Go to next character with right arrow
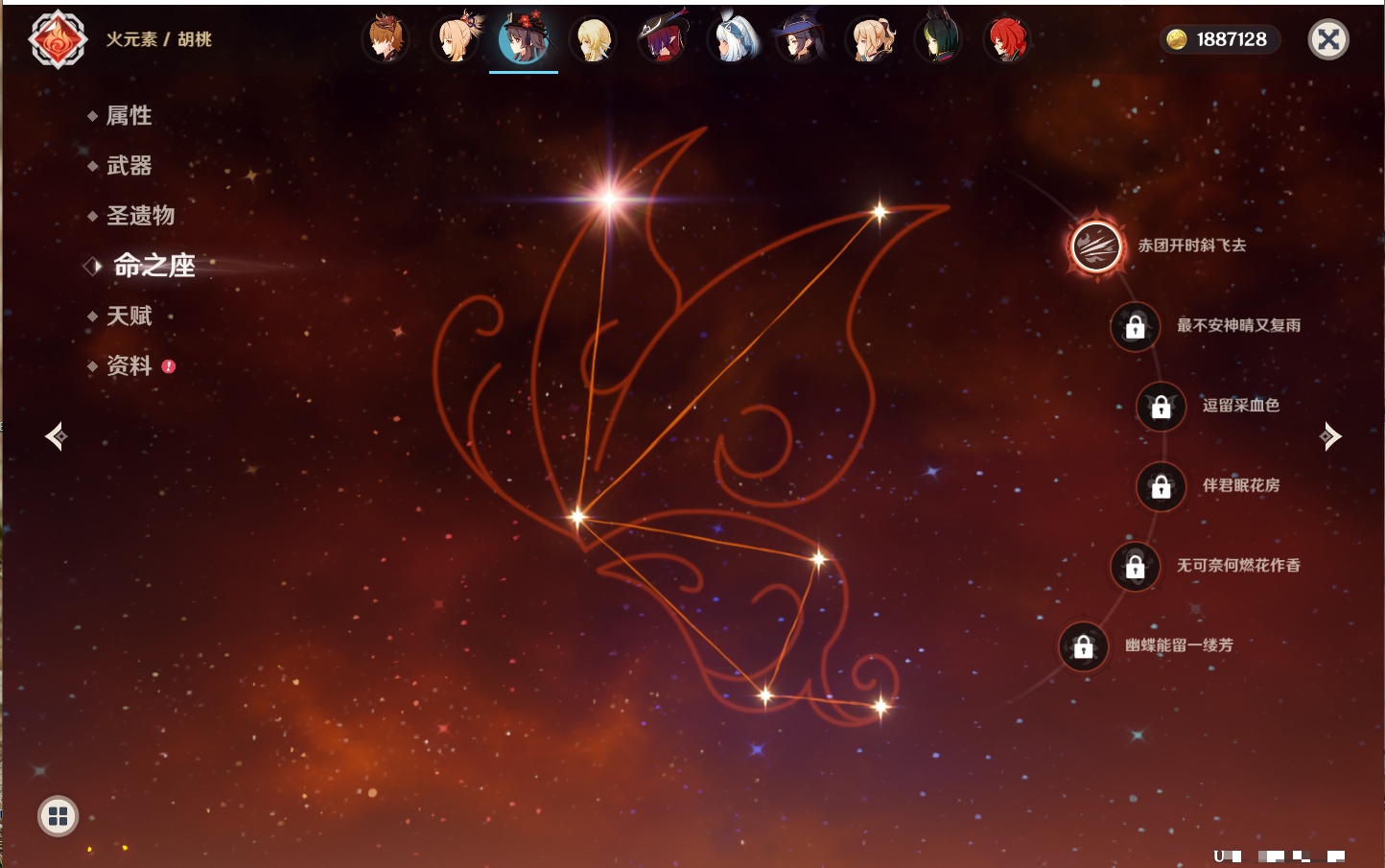1385x868 pixels. pos(1329,436)
